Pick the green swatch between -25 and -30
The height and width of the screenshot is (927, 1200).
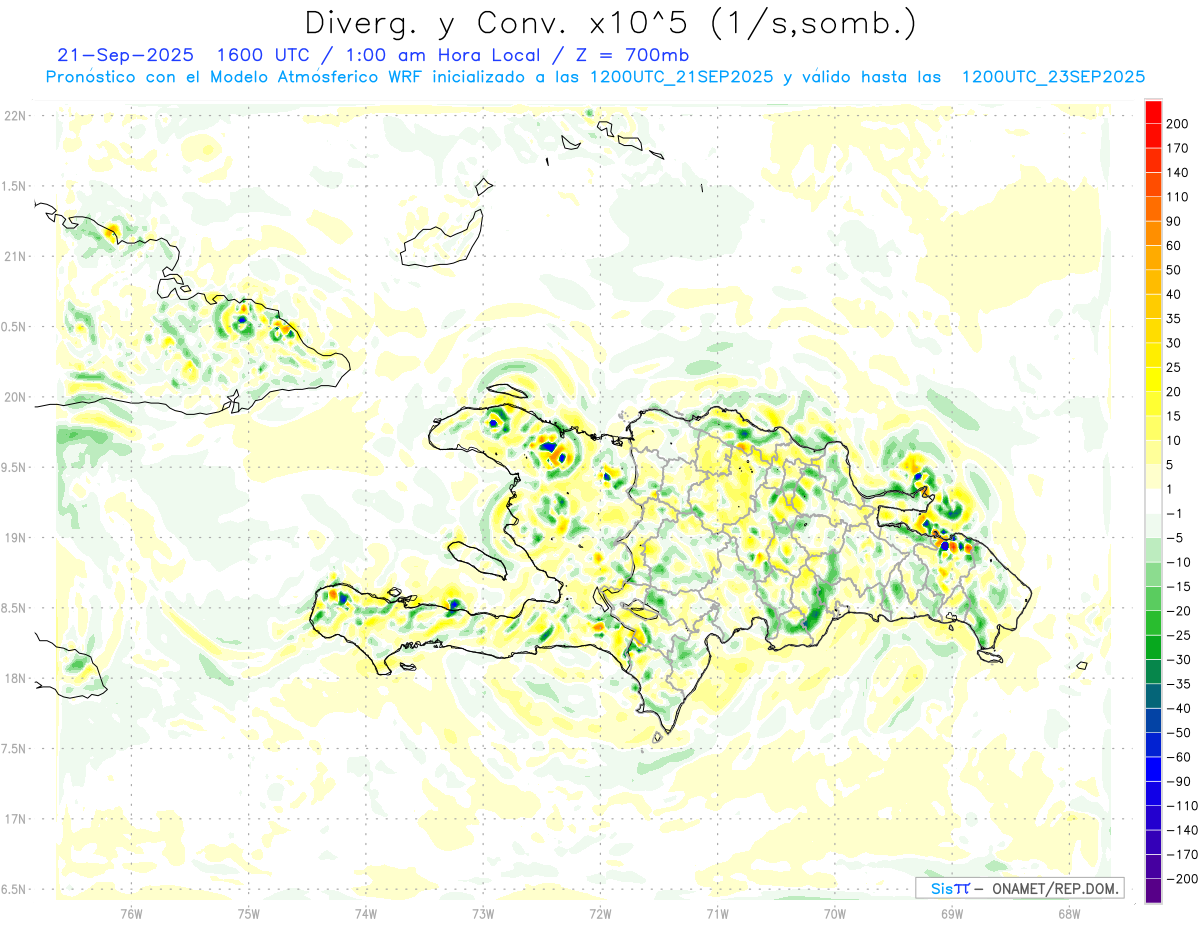(1153, 648)
